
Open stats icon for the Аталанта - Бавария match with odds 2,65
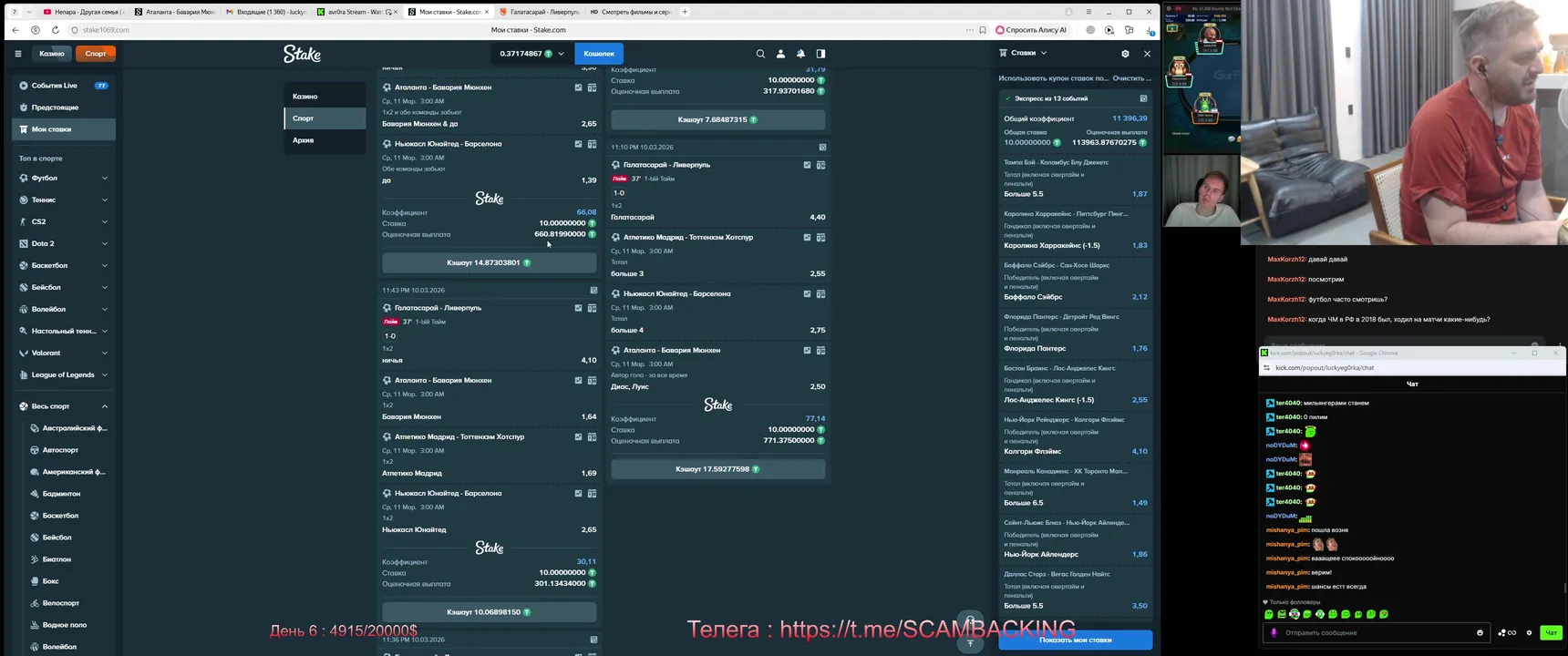click(x=578, y=87)
